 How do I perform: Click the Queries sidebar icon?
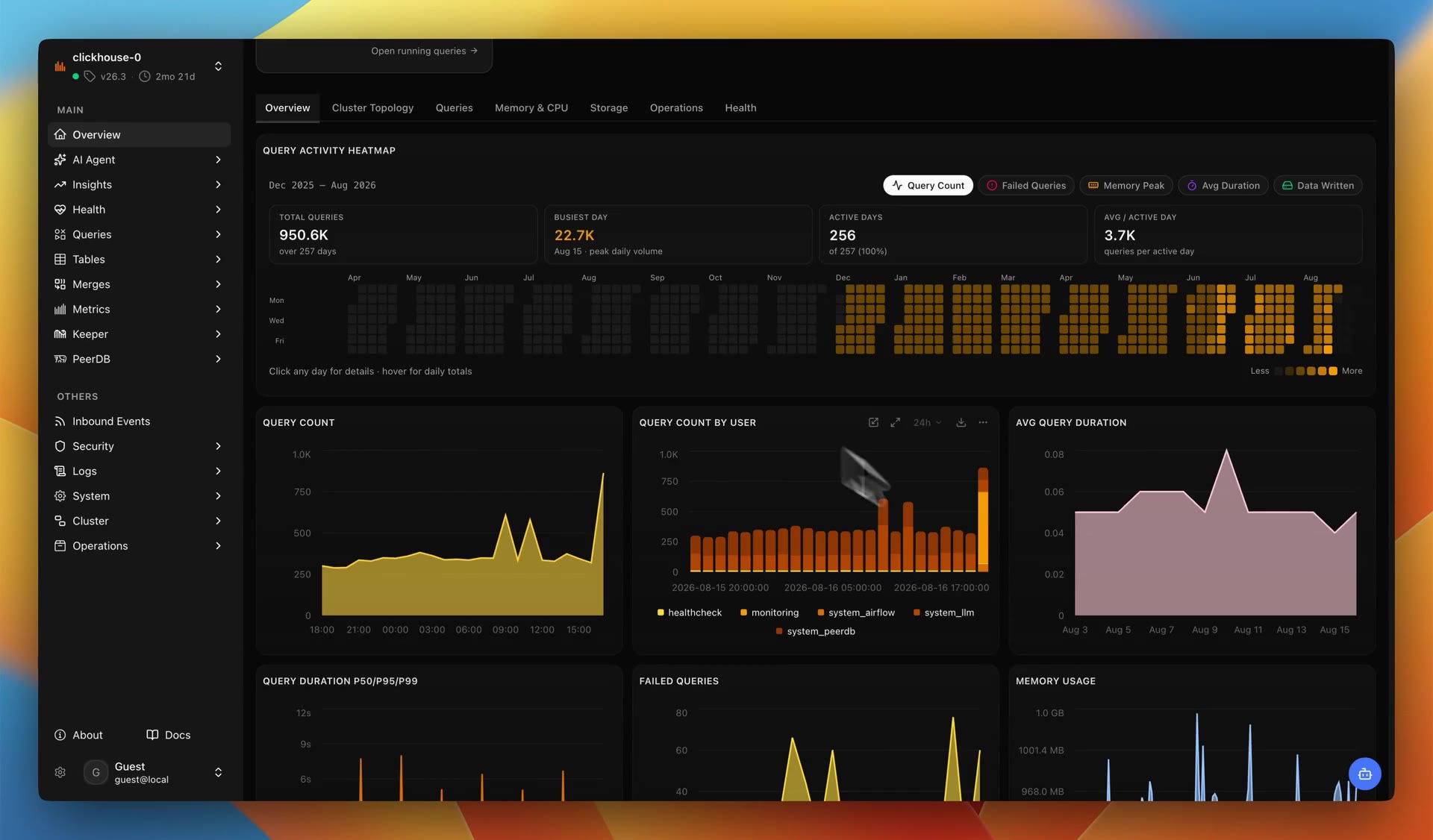click(x=60, y=234)
